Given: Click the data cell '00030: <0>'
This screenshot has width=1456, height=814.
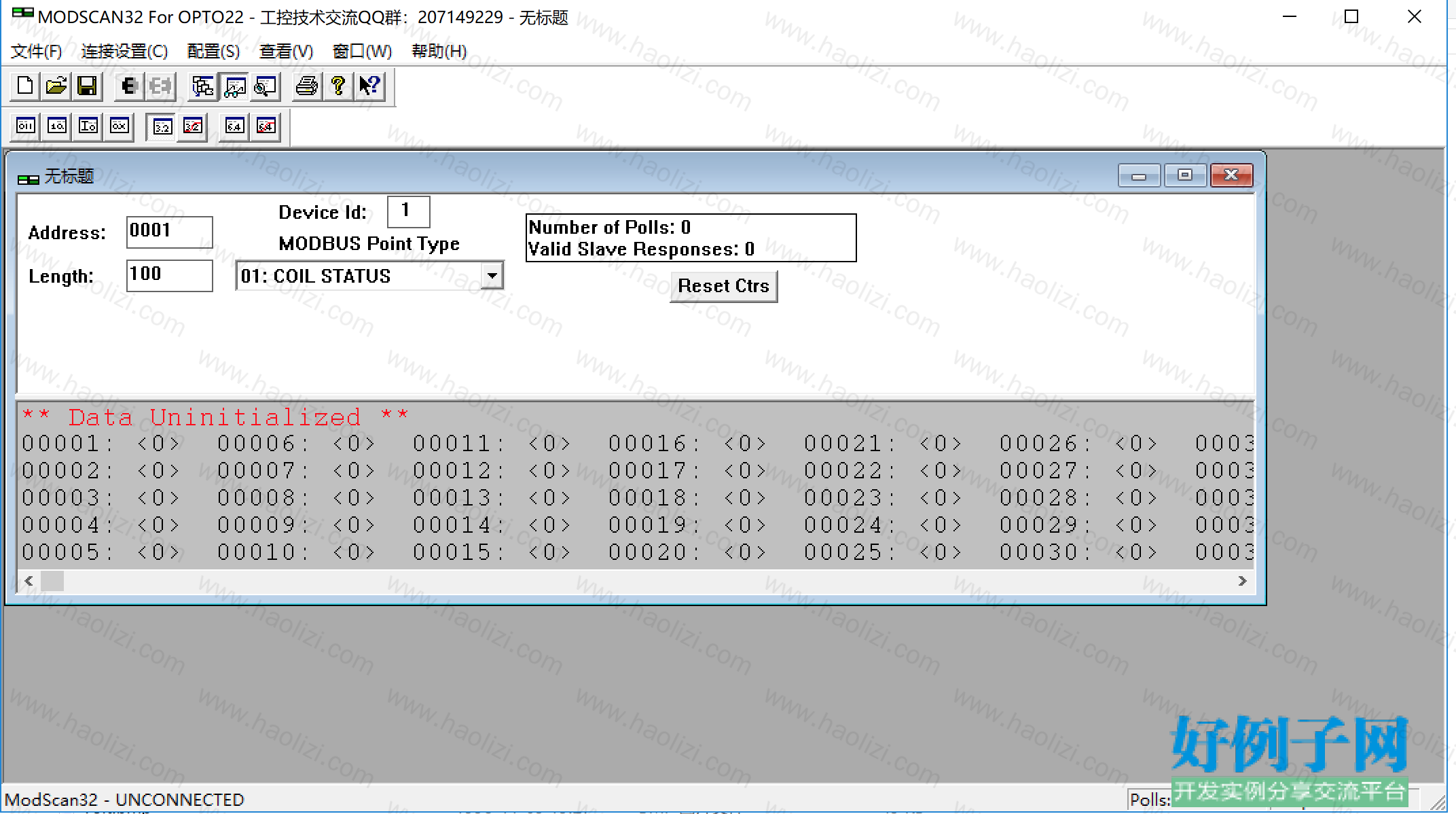Looking at the screenshot, I should point(1078,552).
